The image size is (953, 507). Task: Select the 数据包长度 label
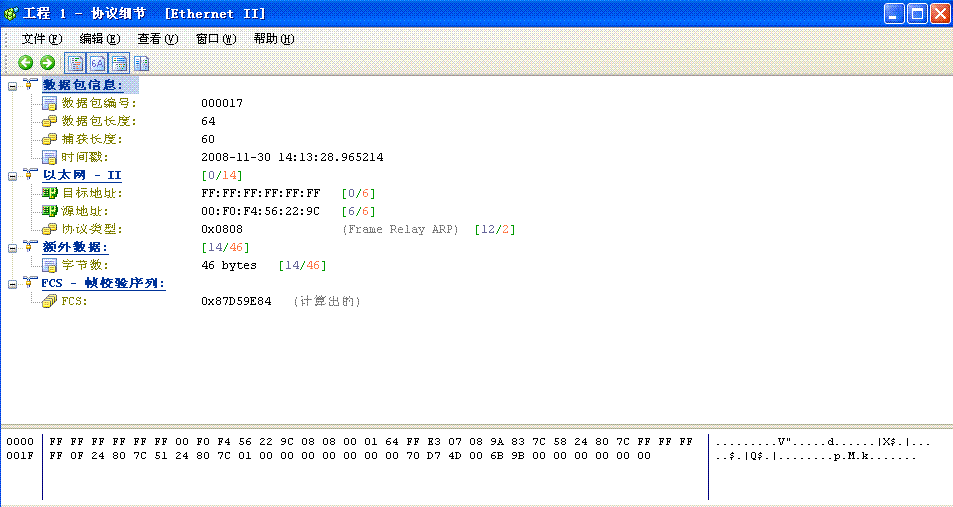[99, 122]
